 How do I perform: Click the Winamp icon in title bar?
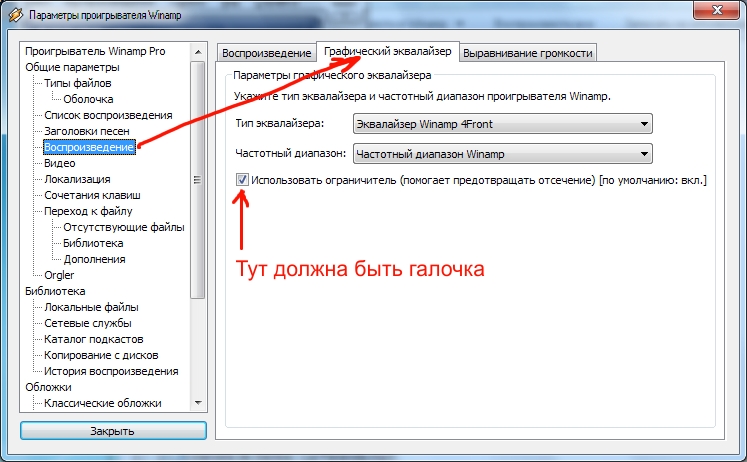[16, 15]
